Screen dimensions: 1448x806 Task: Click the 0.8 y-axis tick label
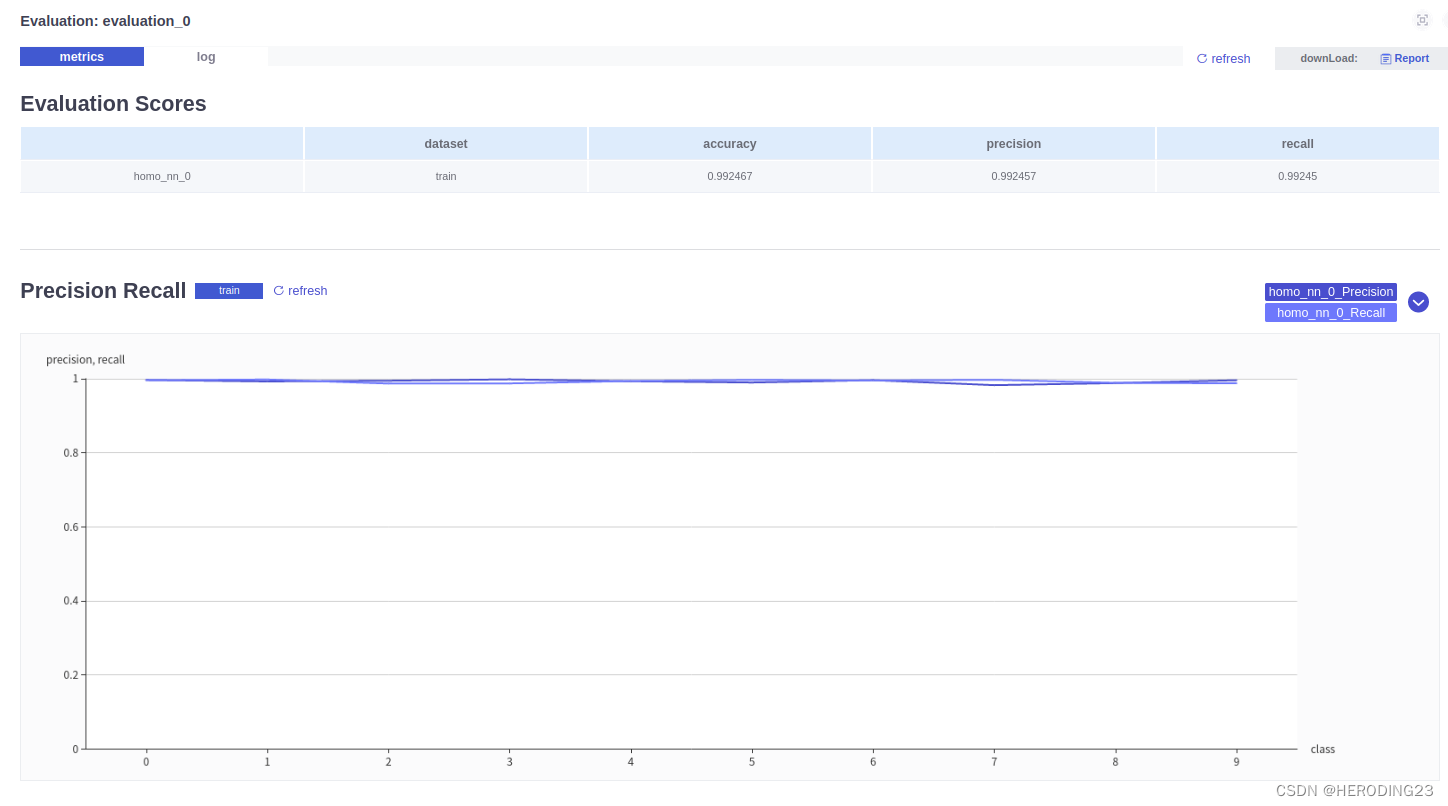point(70,453)
